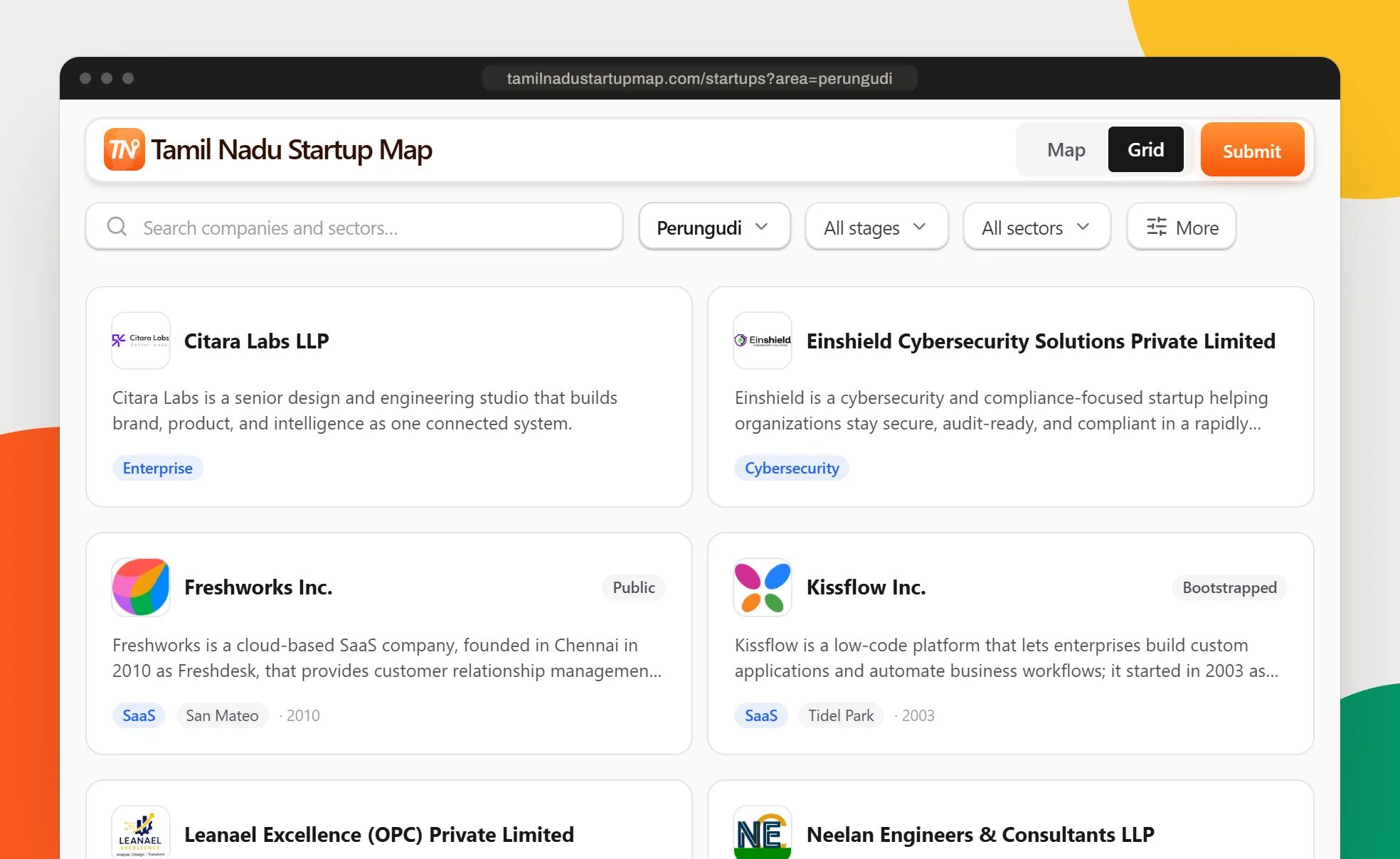Open the Einshield logo thumbnail
1400x859 pixels.
(763, 341)
